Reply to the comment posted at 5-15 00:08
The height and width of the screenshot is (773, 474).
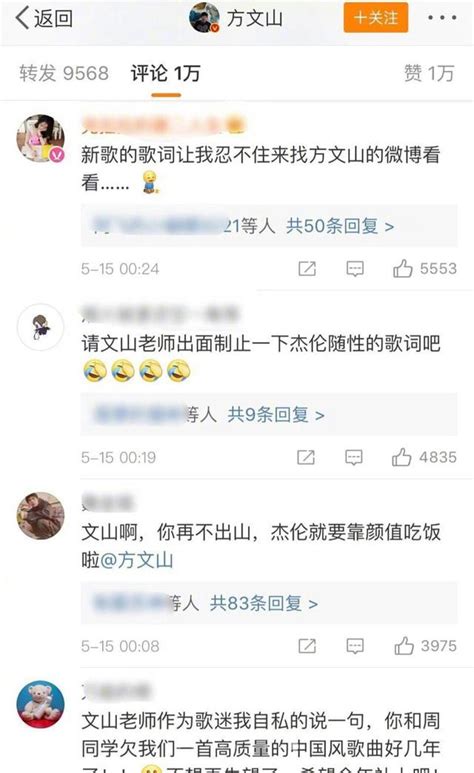click(355, 646)
